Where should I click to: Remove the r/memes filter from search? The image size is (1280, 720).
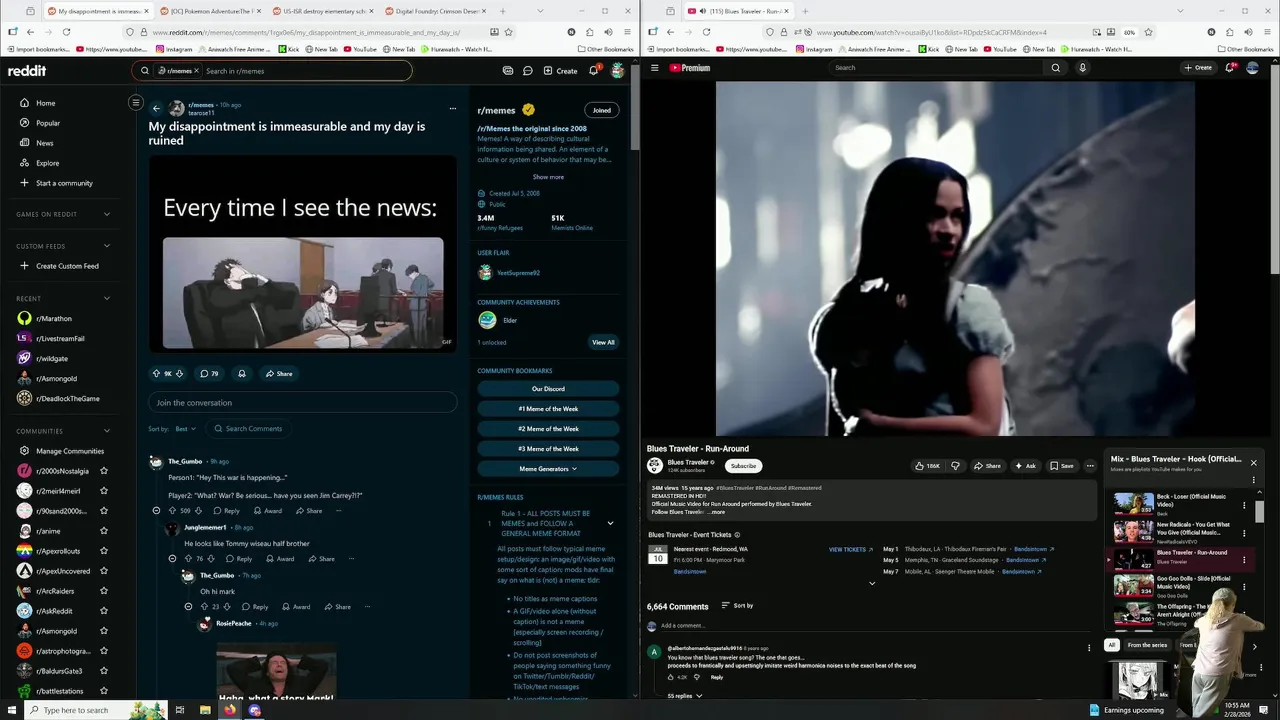pos(196,71)
